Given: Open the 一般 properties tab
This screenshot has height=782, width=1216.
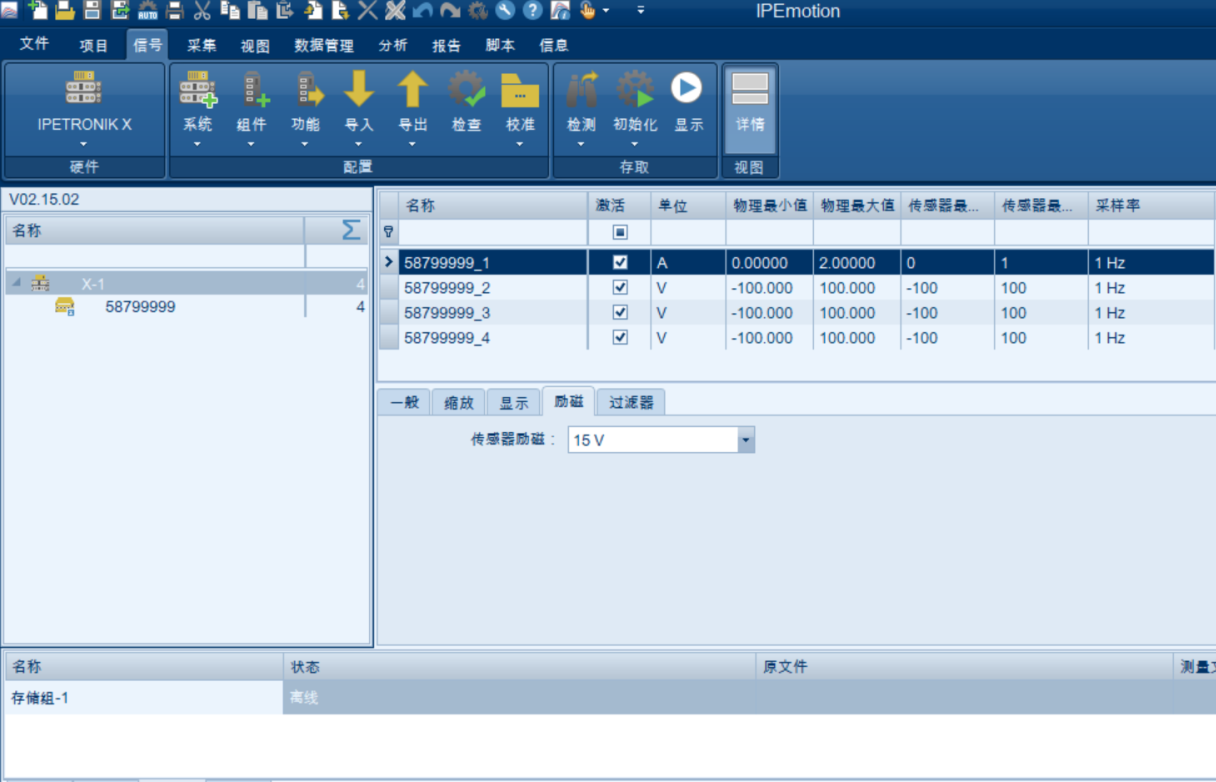Looking at the screenshot, I should (x=404, y=403).
